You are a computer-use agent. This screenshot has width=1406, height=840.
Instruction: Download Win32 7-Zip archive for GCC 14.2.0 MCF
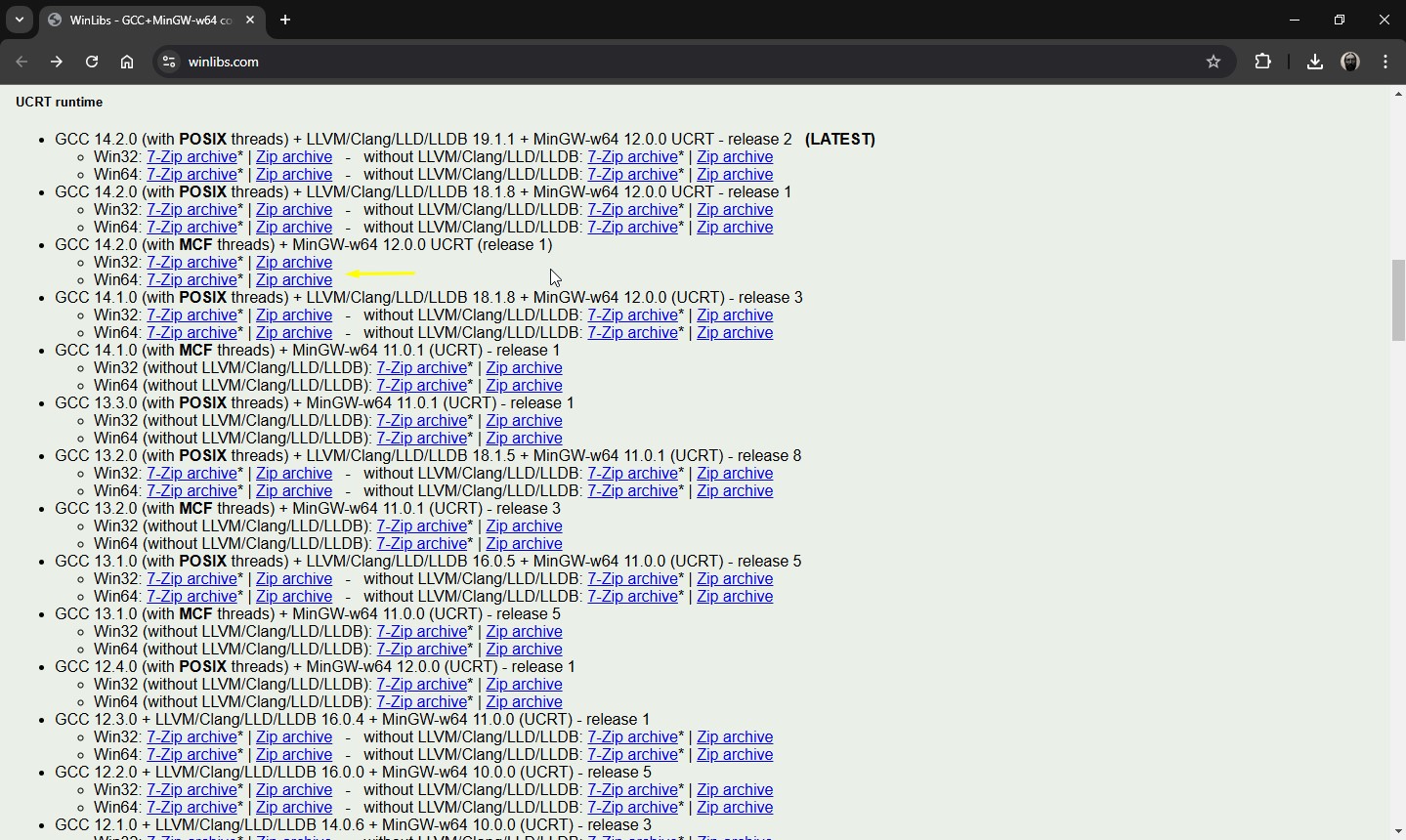(192, 263)
